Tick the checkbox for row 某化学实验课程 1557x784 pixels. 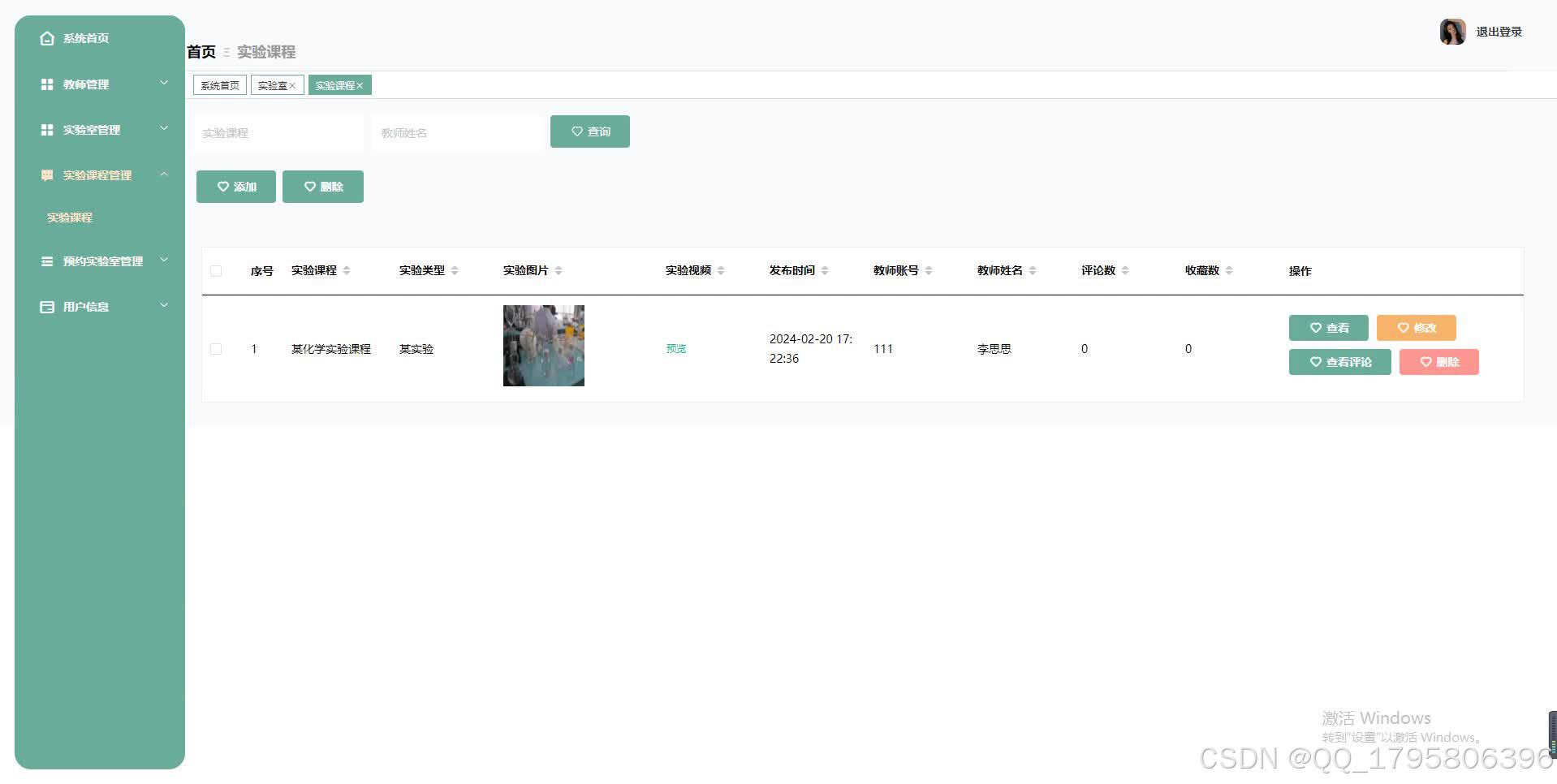(x=216, y=349)
